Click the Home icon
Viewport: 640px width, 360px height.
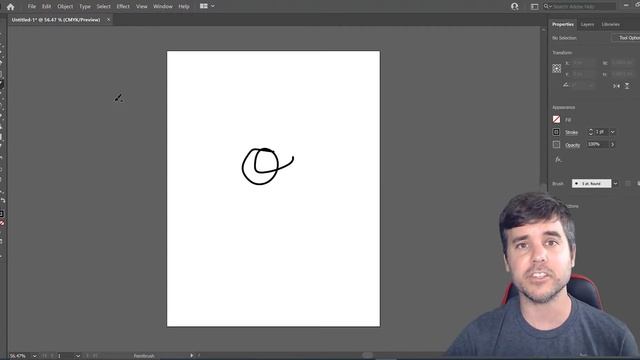tap(10, 7)
